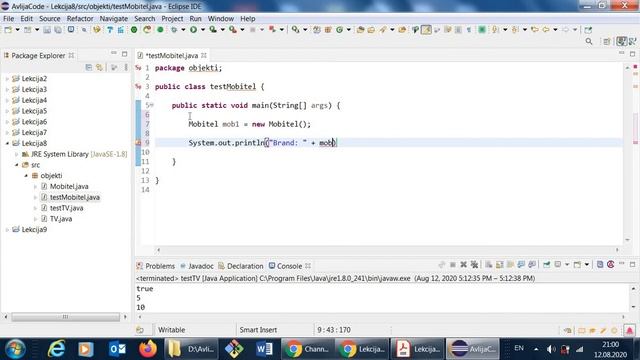Click Collapse All in Package Explorer
640x360 pixels.
[x=89, y=67]
